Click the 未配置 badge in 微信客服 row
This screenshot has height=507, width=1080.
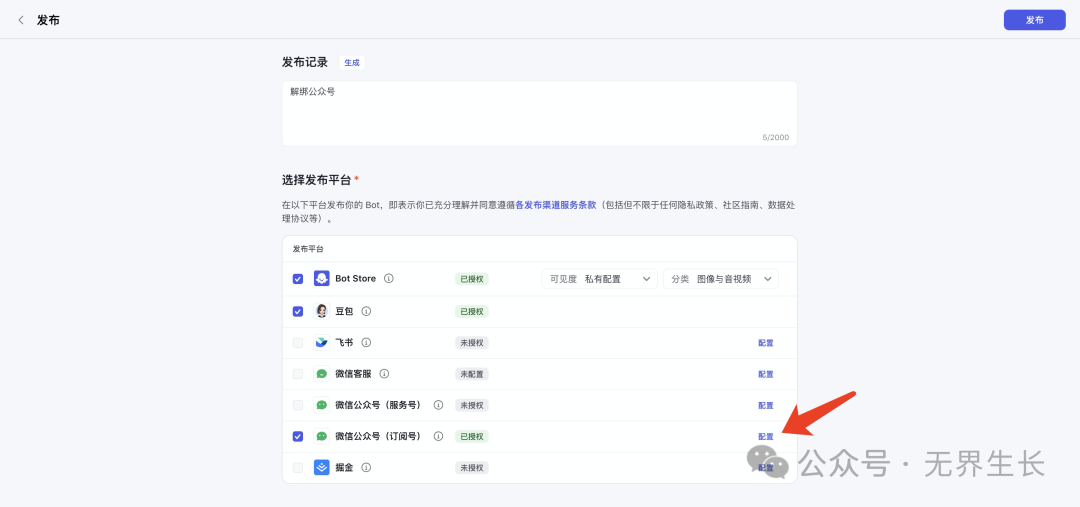(x=472, y=374)
